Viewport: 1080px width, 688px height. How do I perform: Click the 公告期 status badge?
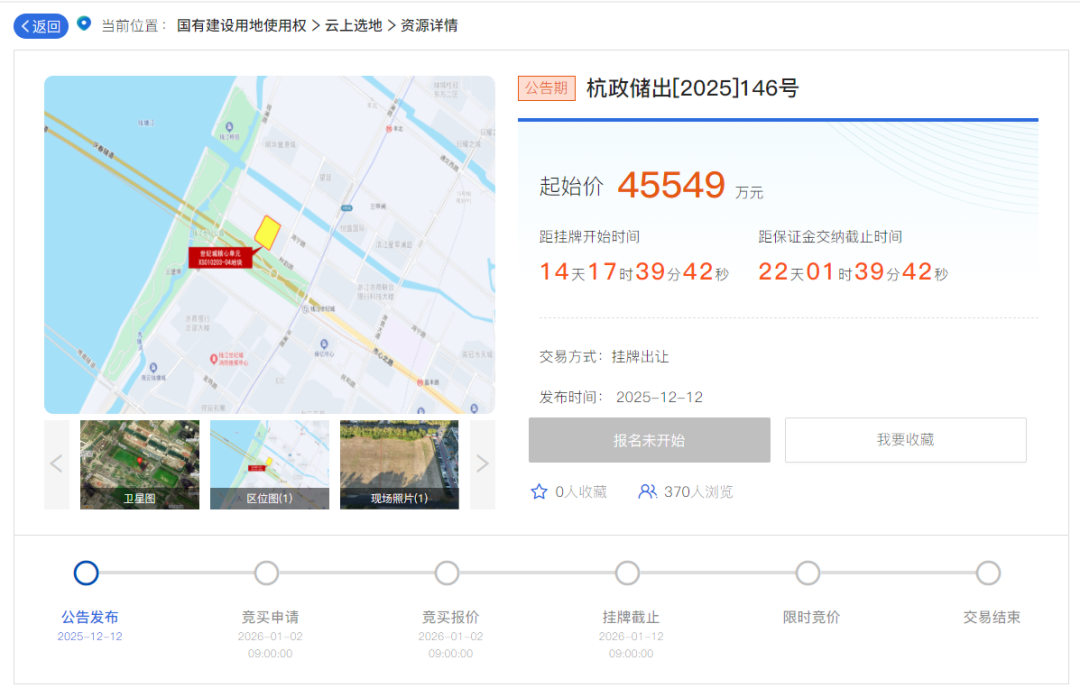coord(546,88)
